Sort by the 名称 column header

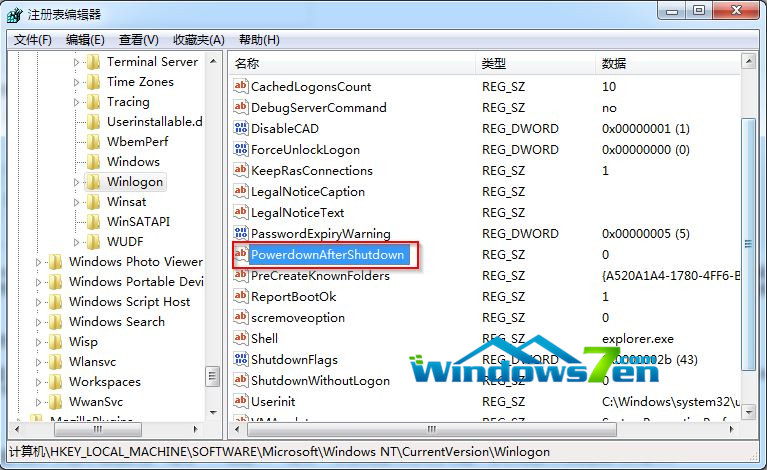pos(352,64)
